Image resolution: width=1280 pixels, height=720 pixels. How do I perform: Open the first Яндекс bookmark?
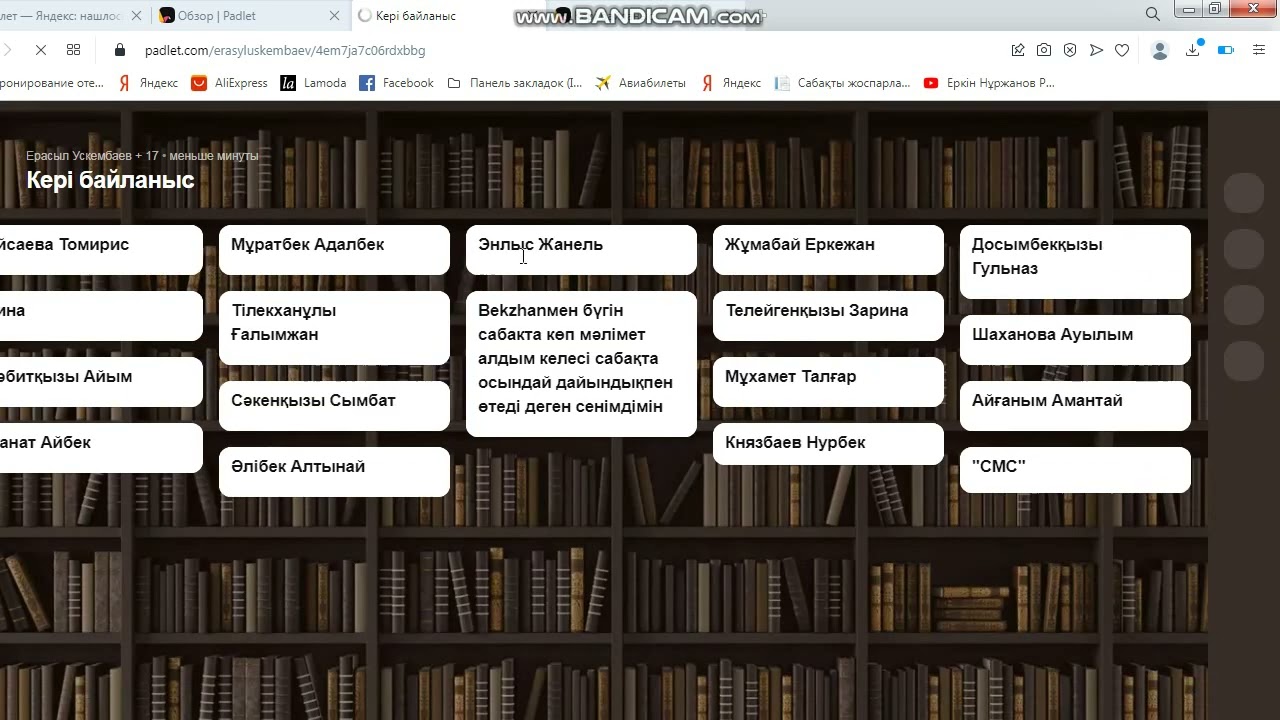(148, 83)
